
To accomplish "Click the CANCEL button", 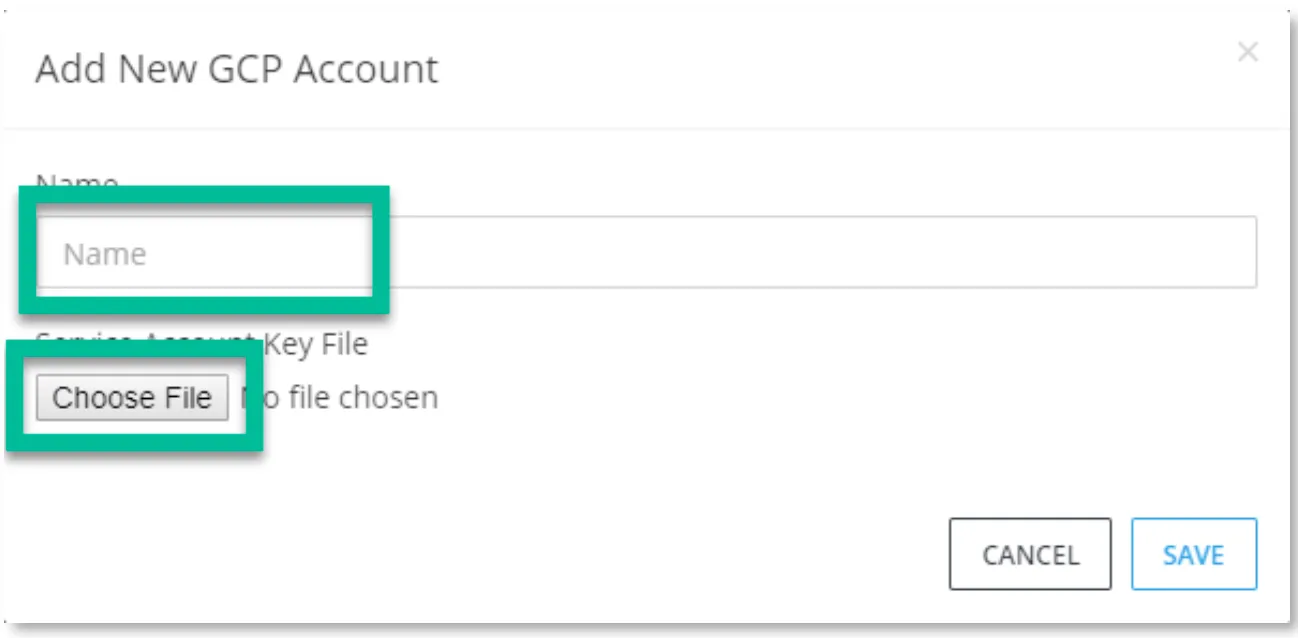I will (x=1030, y=554).
